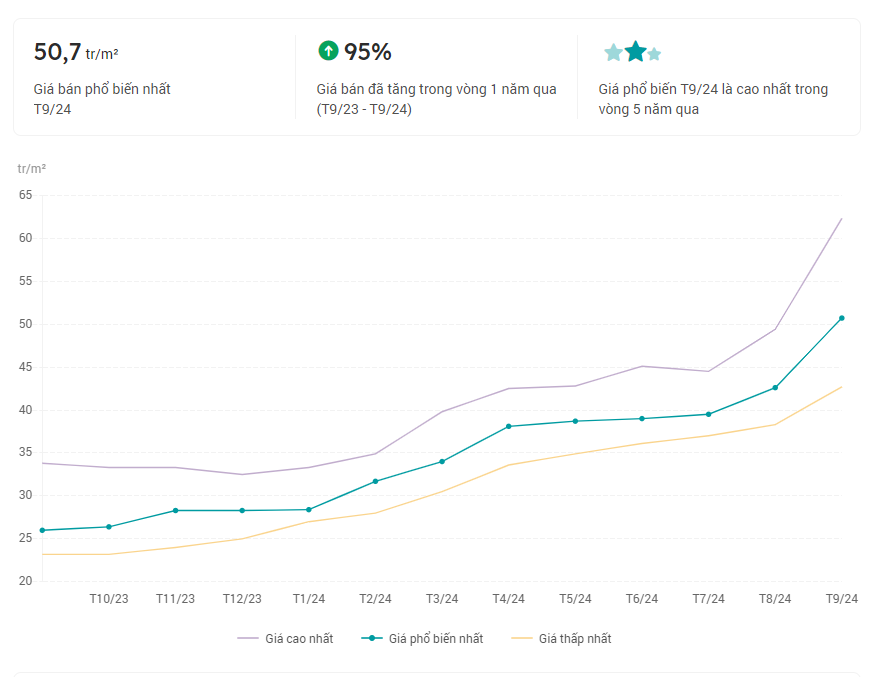
Task: Select the teal data point above T2/24
Action: (375, 481)
